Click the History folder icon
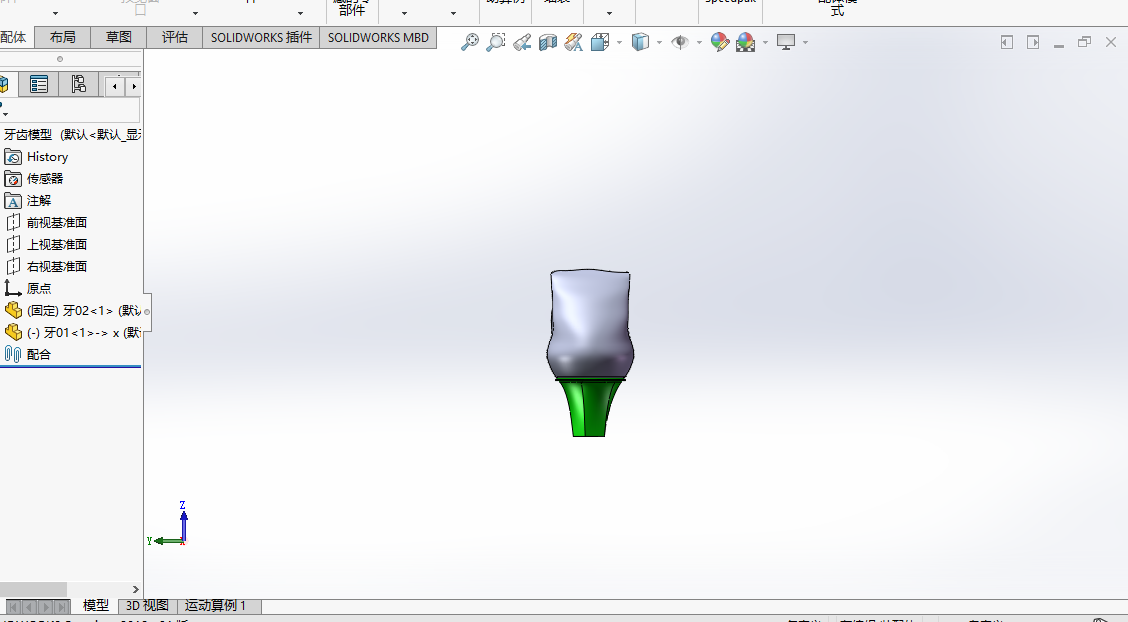 pyautogui.click(x=13, y=157)
